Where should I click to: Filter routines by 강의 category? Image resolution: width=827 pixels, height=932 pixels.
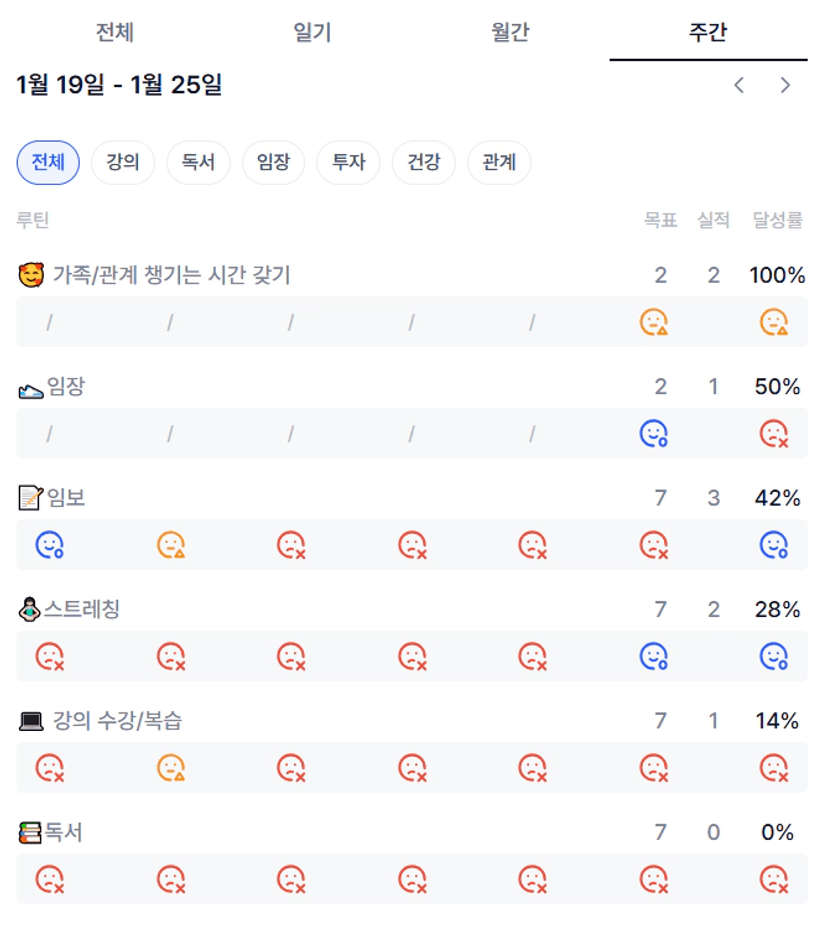pyautogui.click(x=123, y=163)
